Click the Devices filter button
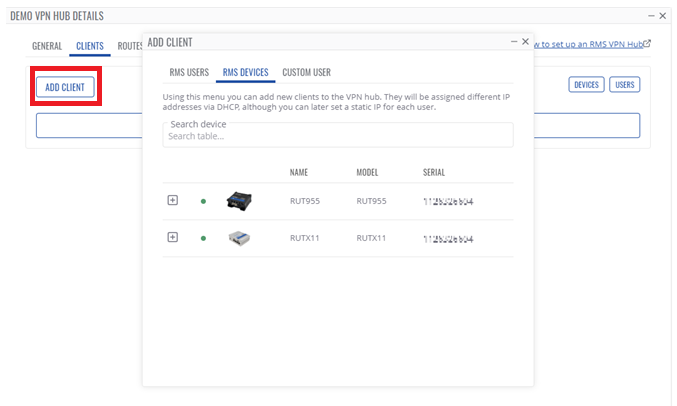The image size is (677, 406). pos(586,85)
